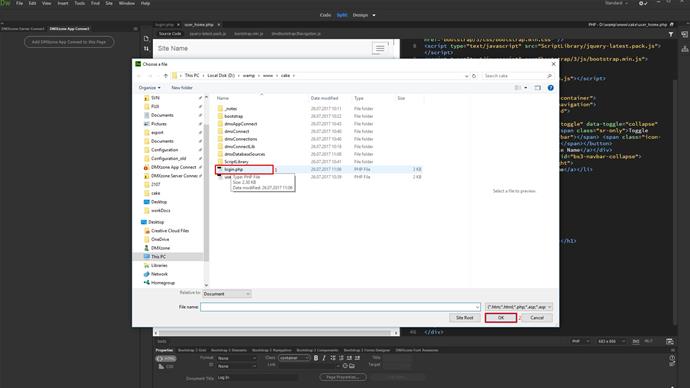The image size is (690, 388).
Task: Select Homegroup in the sidebar
Action: 162,282
